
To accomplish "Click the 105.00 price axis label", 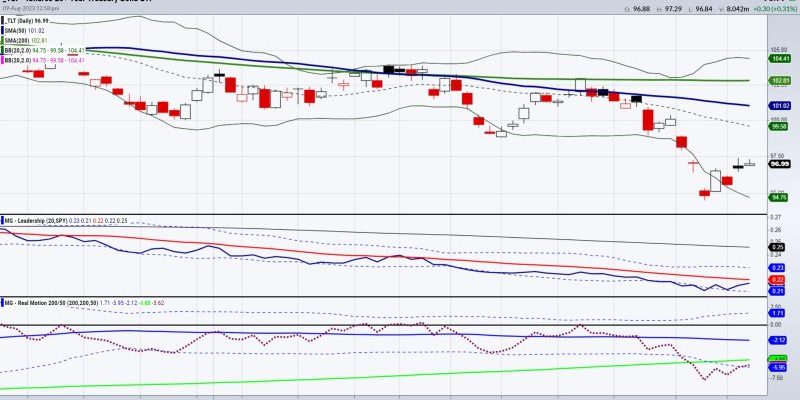I will tap(778, 50).
